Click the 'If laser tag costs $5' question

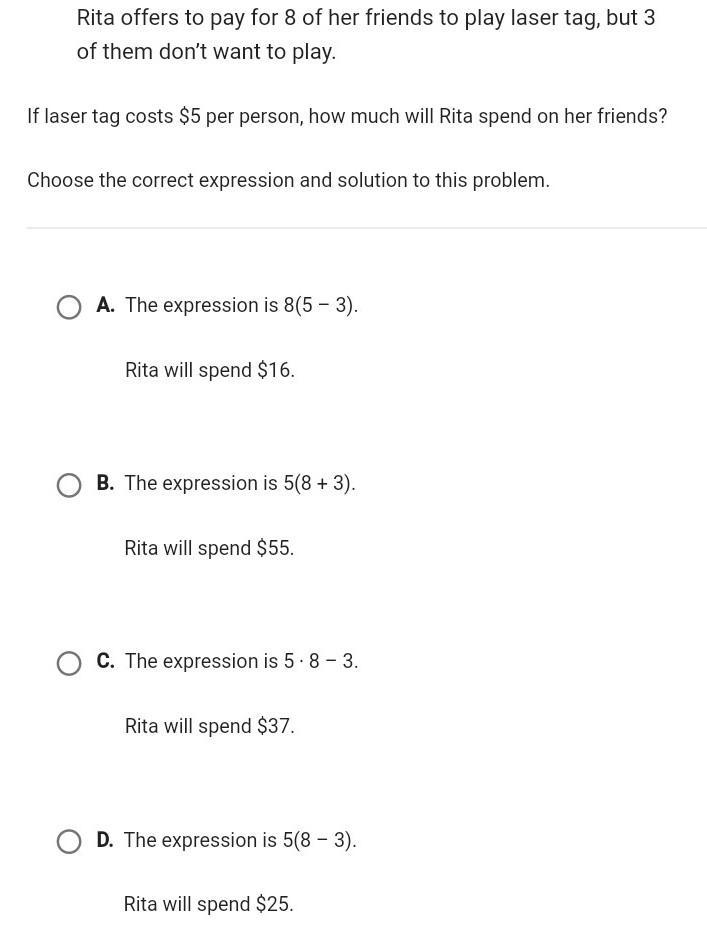347,116
